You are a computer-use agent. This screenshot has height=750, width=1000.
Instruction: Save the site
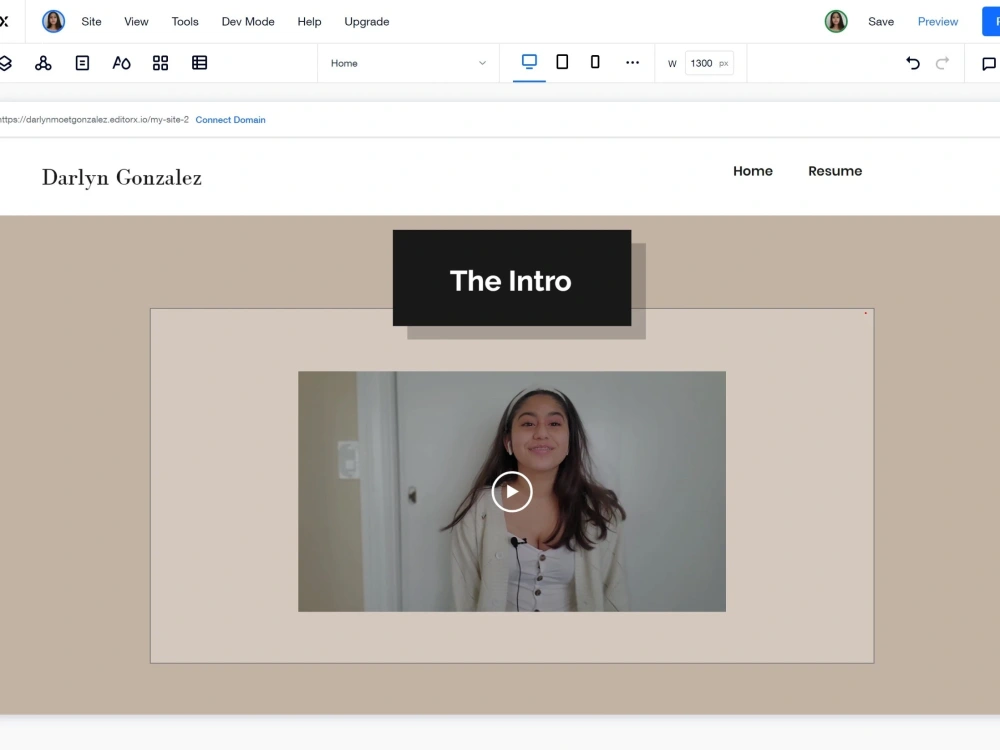pyautogui.click(x=881, y=22)
